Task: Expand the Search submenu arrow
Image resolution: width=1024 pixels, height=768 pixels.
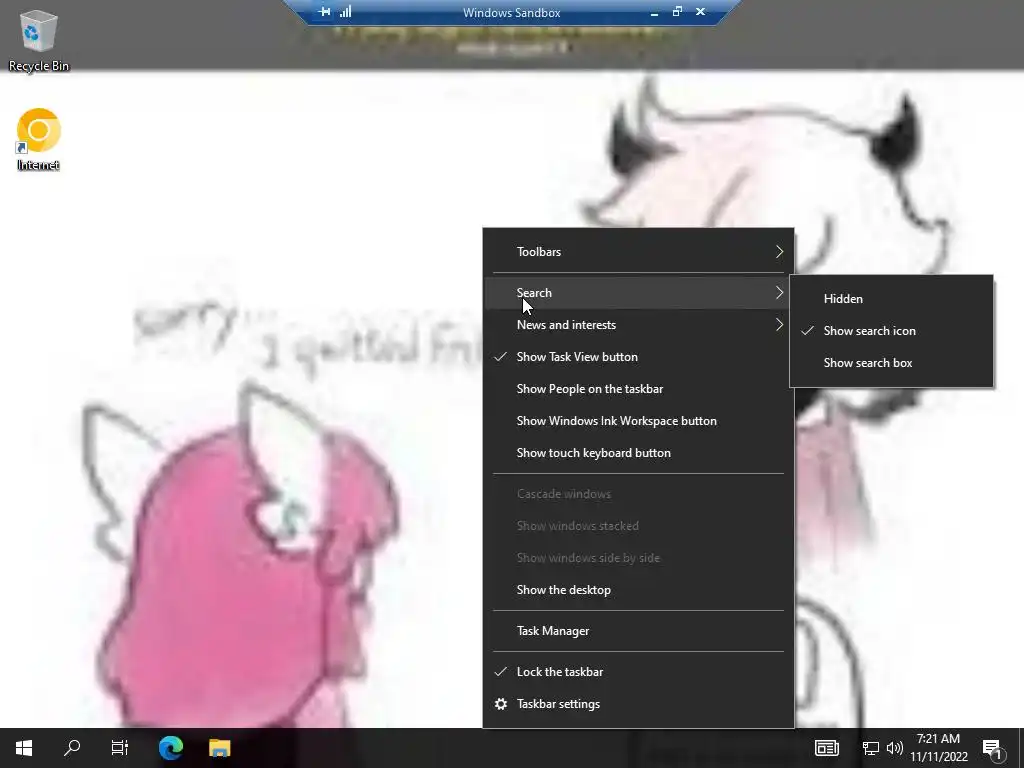Action: click(779, 293)
